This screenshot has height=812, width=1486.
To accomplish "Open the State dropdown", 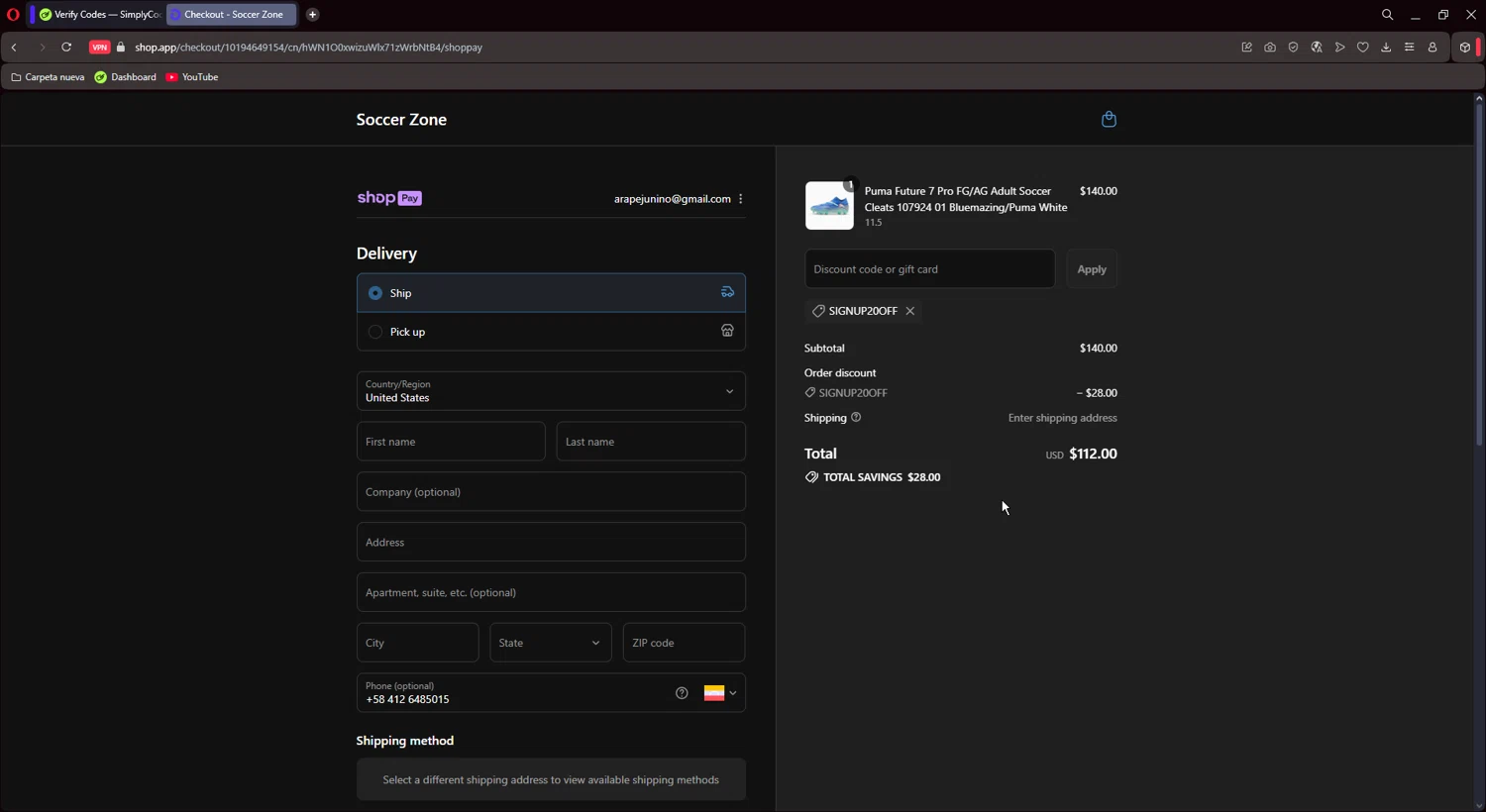I will point(551,643).
